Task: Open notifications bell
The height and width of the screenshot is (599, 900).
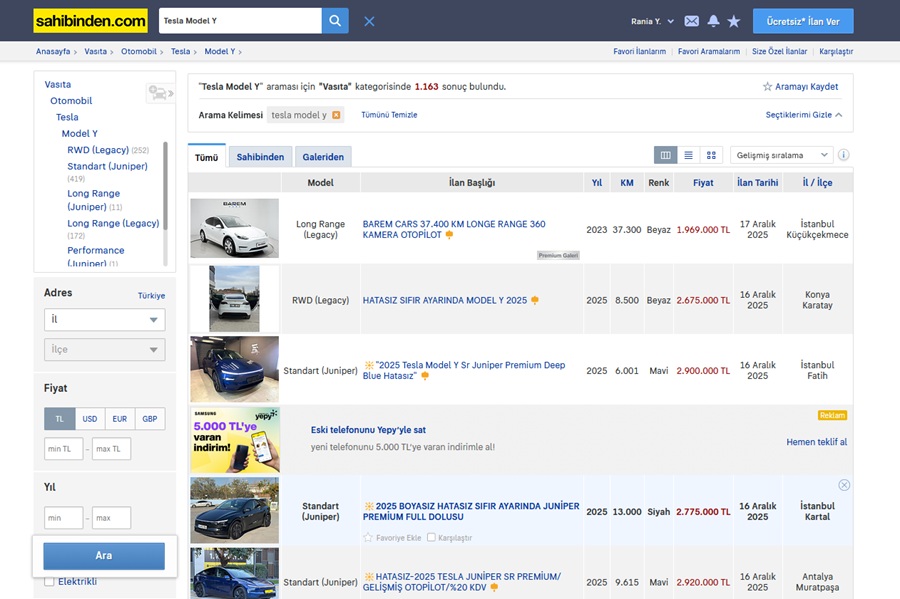Action: (713, 21)
